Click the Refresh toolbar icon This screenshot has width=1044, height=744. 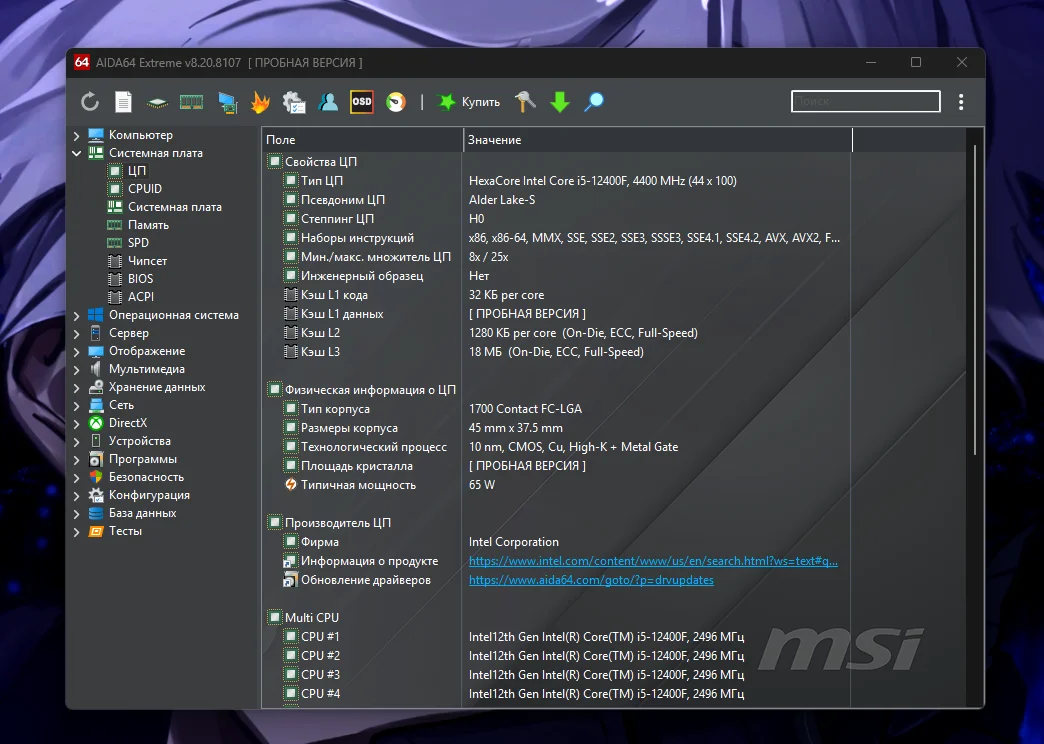89,102
